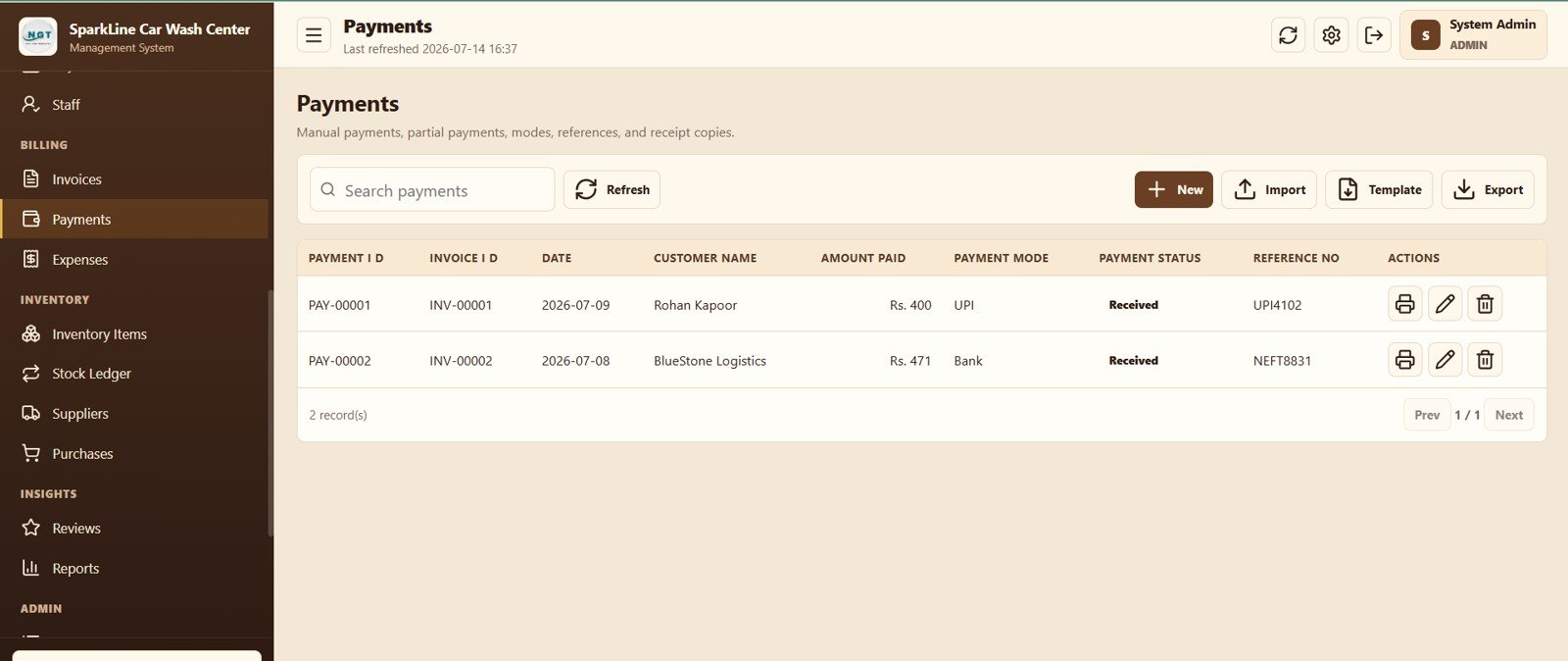The image size is (1568, 661).
Task: Click PAY-00002 payment ID cell
Action: pos(340,361)
